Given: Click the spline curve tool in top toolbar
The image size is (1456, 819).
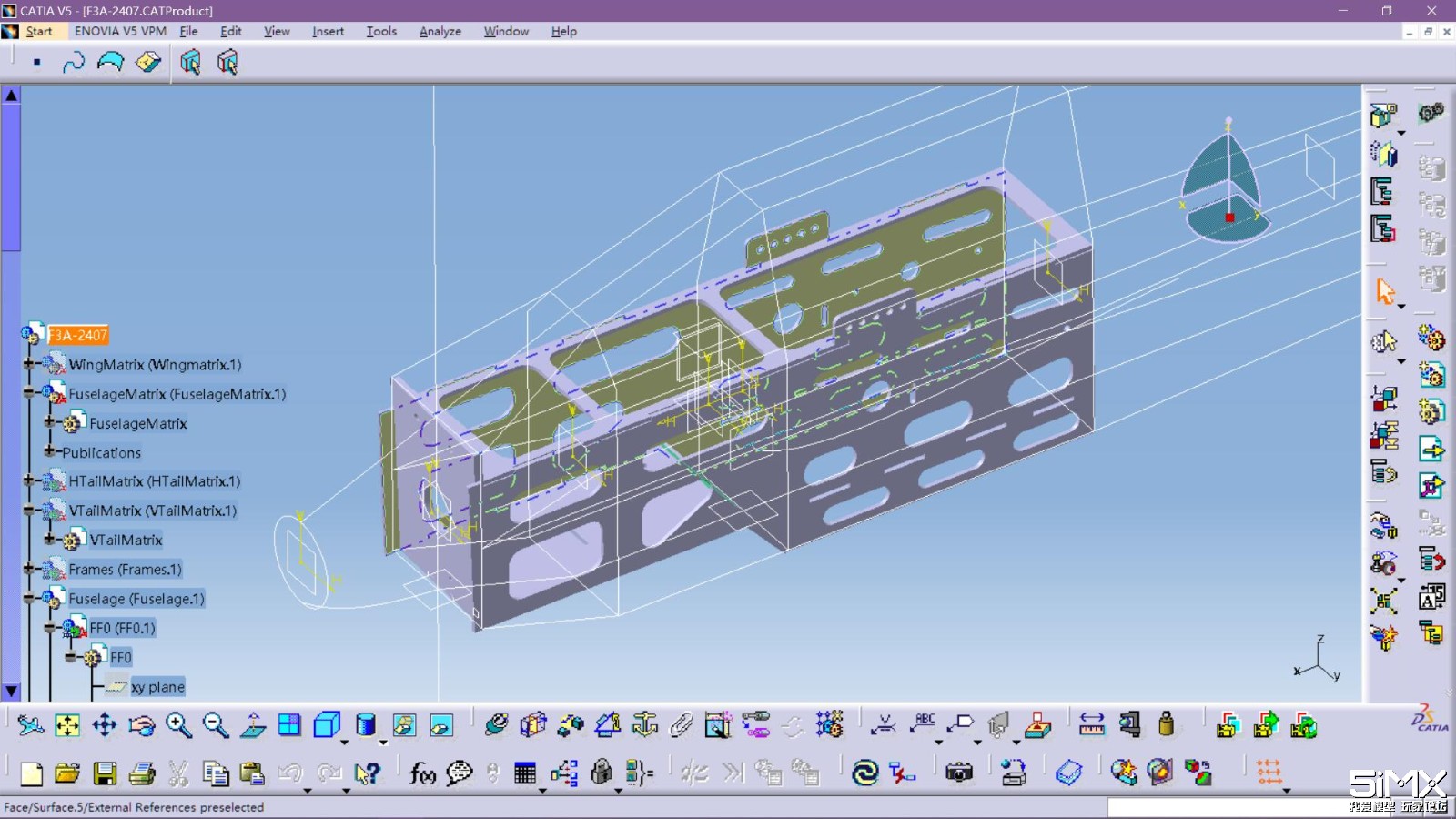Looking at the screenshot, I should coord(73,62).
